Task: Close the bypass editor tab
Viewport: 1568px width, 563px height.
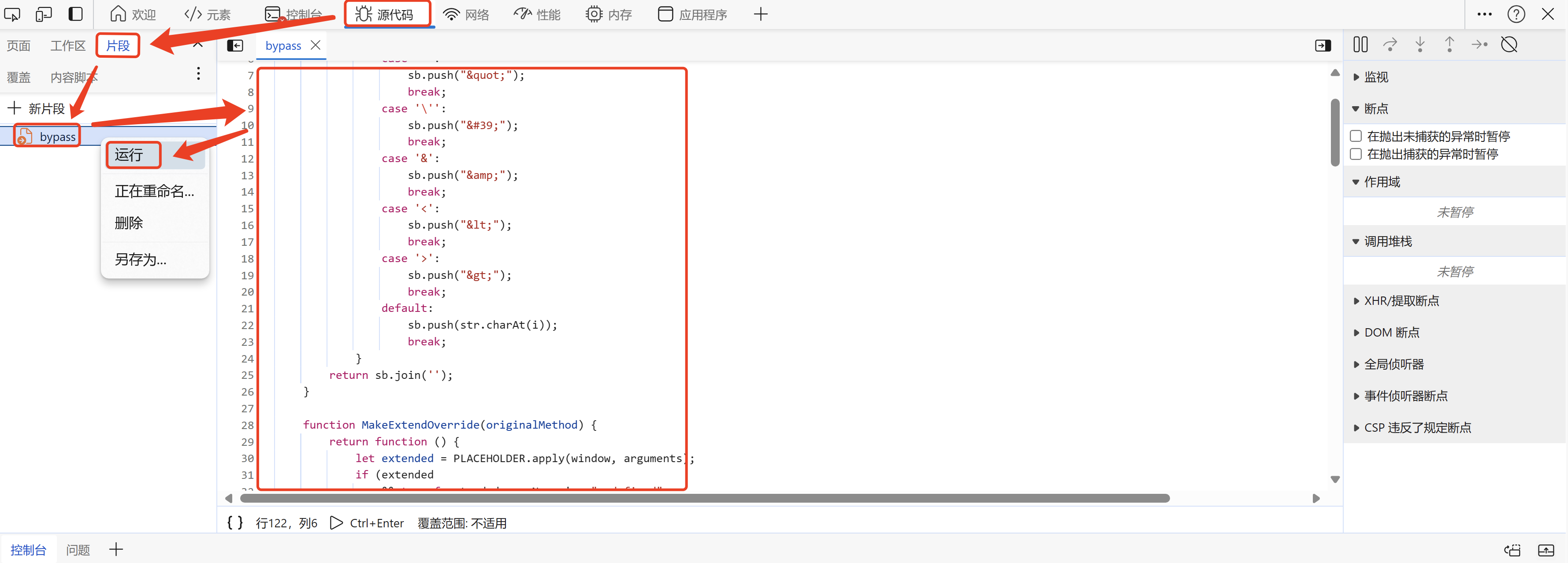Action: pyautogui.click(x=315, y=46)
